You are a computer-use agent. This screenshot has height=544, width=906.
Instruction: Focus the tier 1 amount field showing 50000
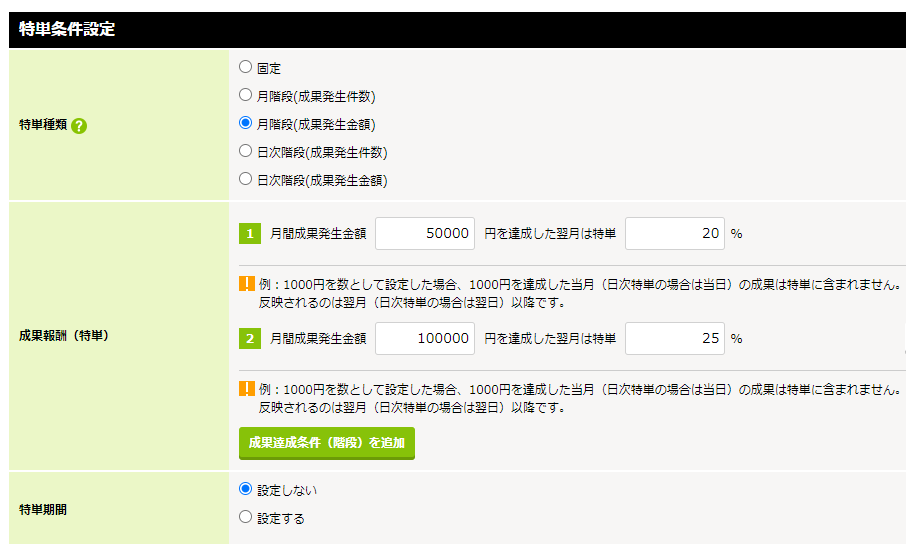(425, 234)
